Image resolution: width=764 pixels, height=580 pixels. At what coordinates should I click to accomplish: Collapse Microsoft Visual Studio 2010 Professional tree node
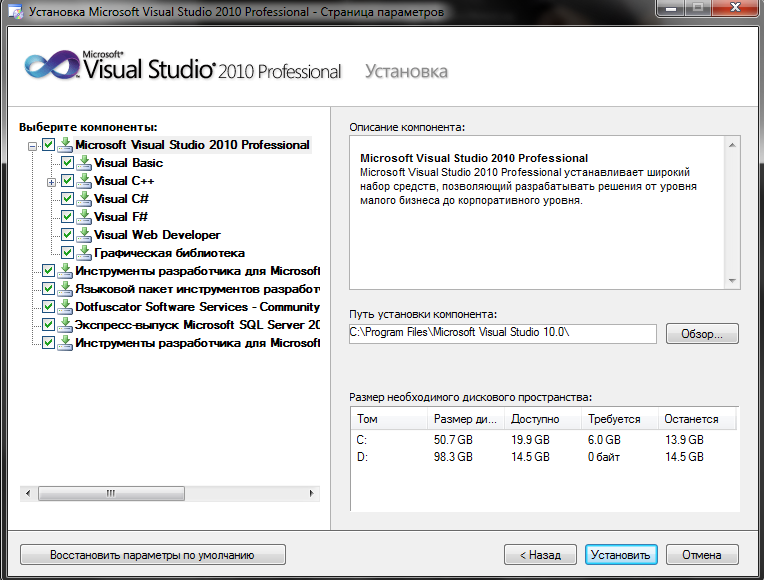(x=32, y=146)
